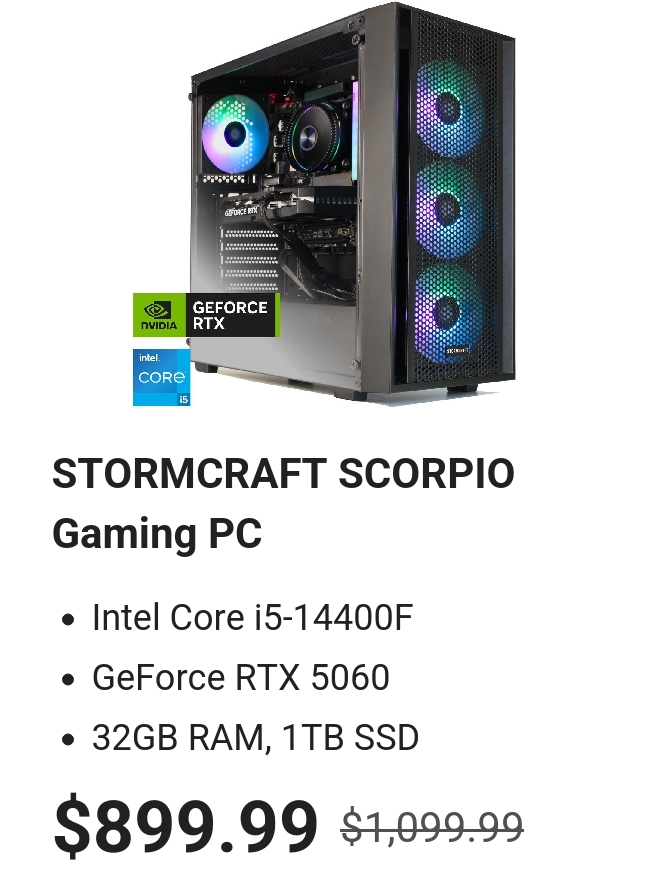Image resolution: width=649 pixels, height=870 pixels.
Task: Click the small brand plate on front panel
Action: point(457,350)
